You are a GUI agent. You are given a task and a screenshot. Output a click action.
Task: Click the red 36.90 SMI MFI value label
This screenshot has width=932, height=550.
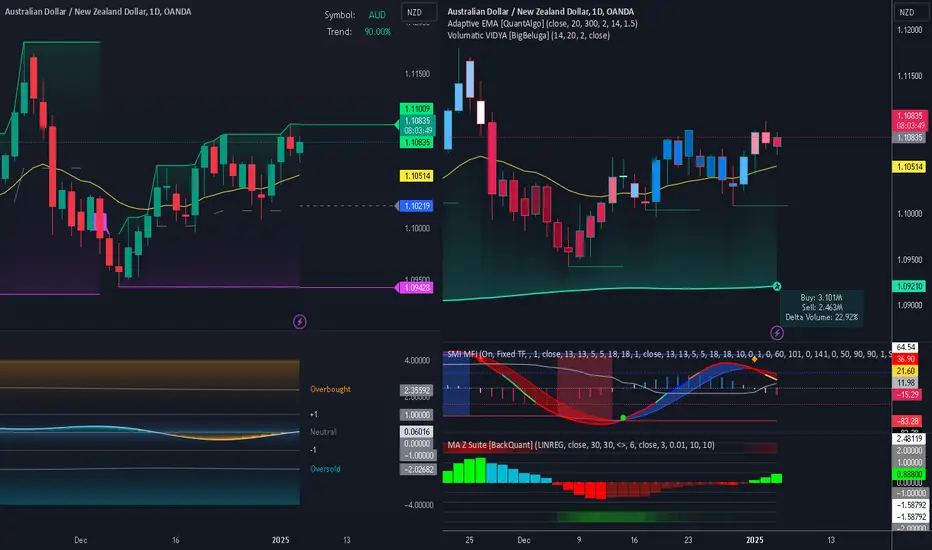tap(905, 359)
